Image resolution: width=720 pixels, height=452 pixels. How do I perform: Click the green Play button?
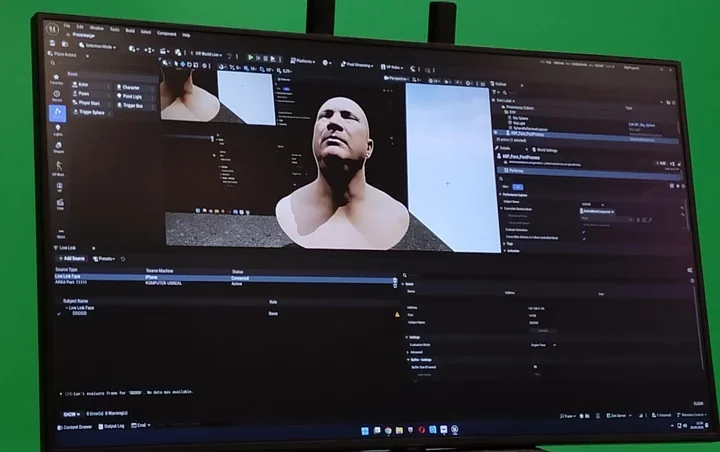[x=251, y=57]
